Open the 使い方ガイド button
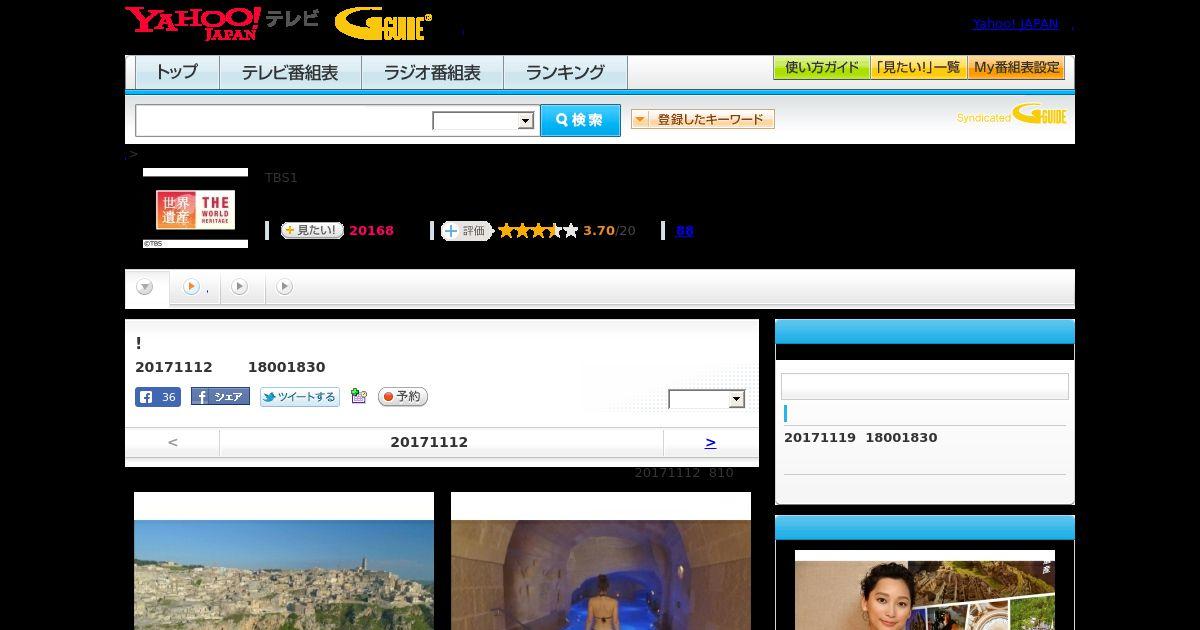 (822, 68)
